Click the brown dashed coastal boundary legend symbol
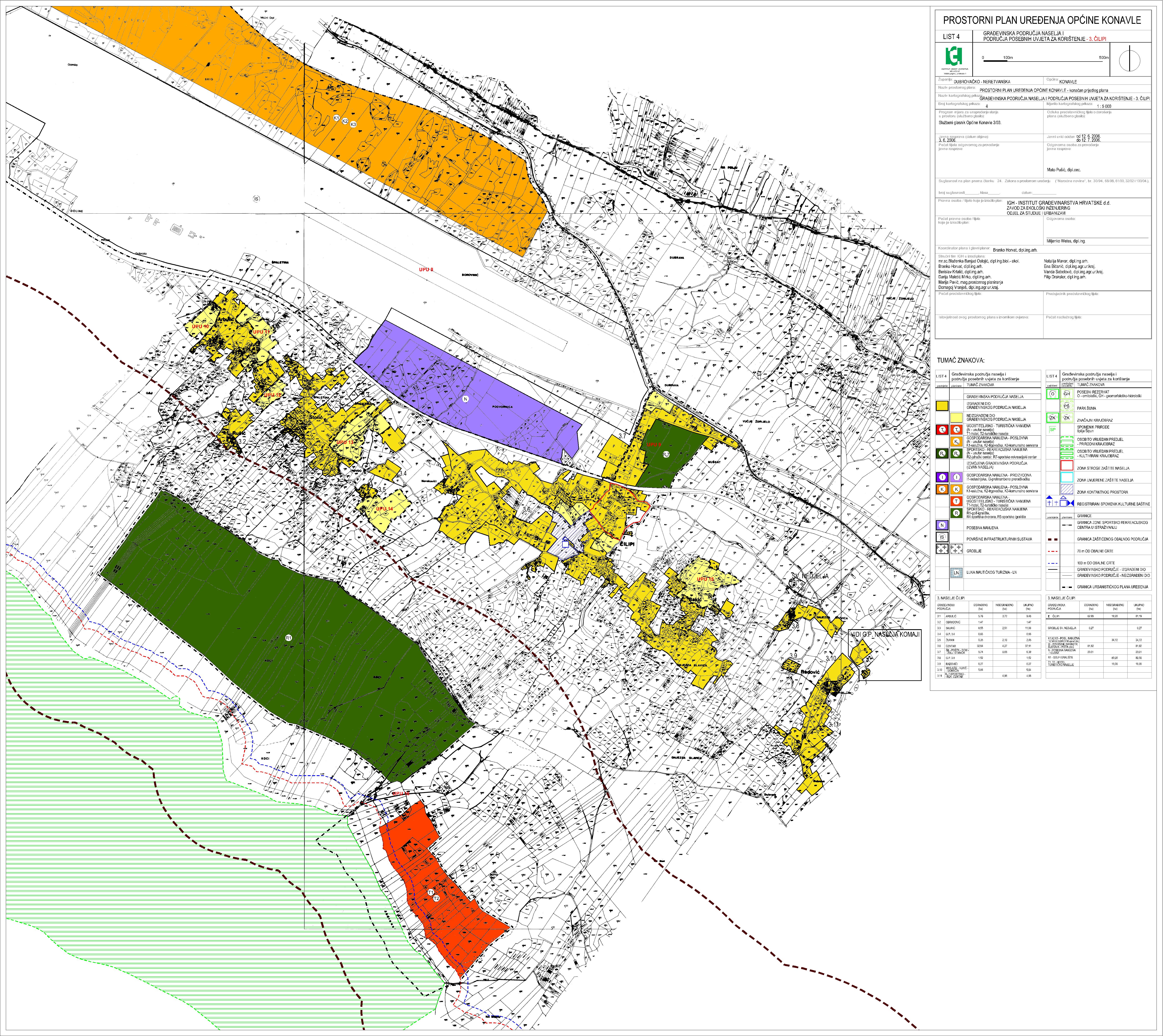Screen dimensions: 1163x1036 (1053, 540)
